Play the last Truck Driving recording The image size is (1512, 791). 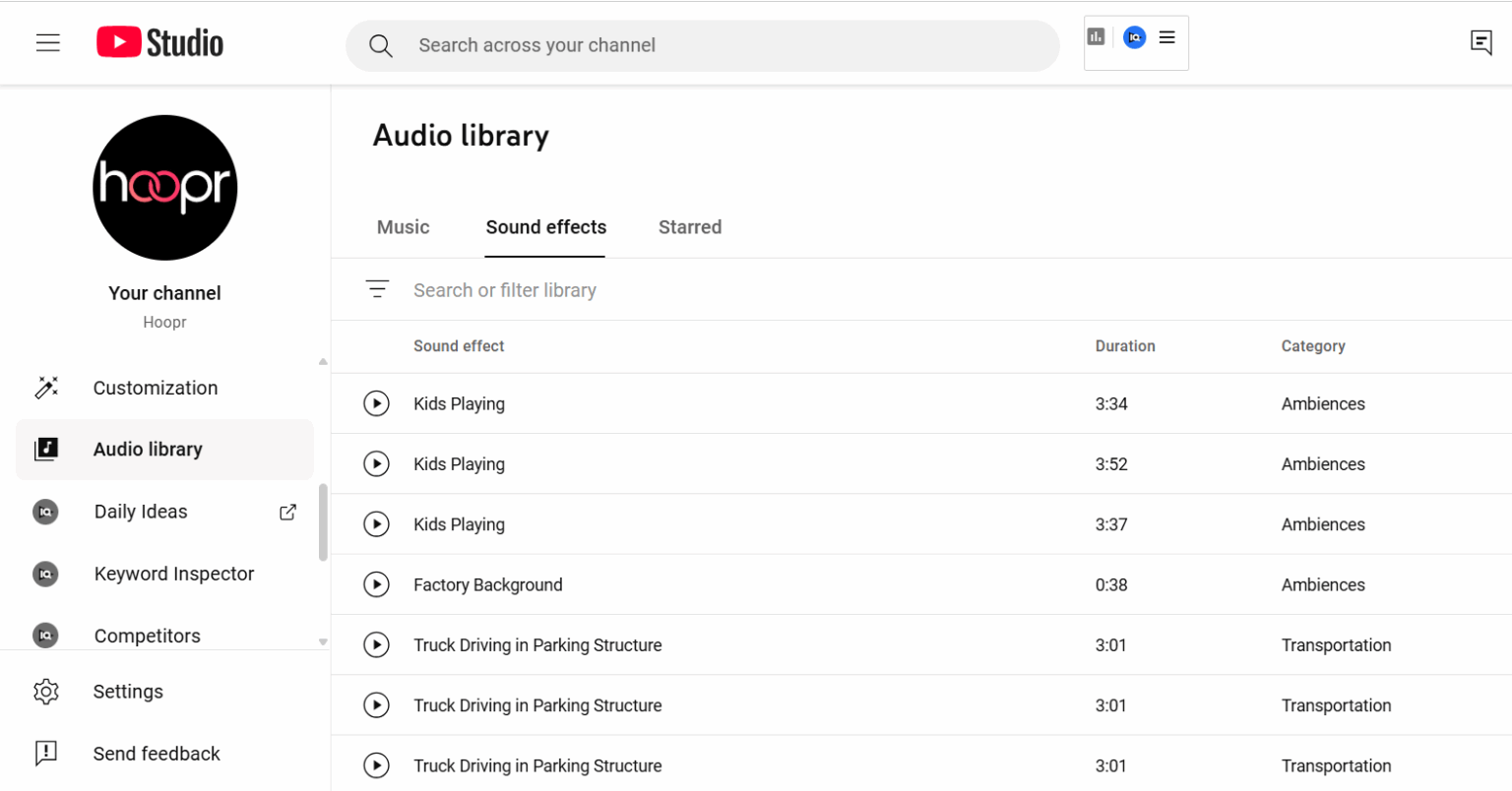tap(376, 765)
